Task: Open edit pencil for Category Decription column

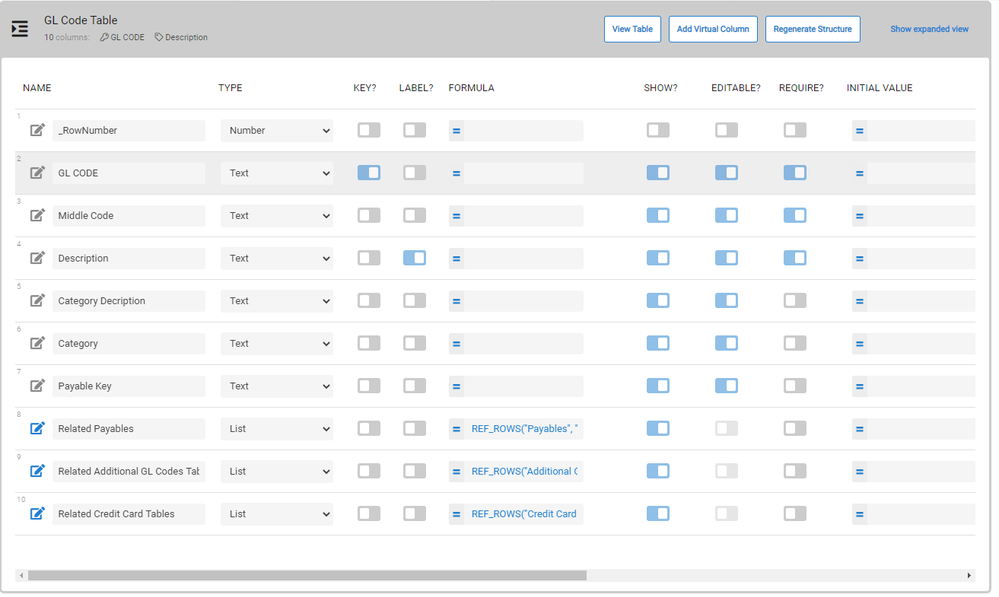Action: (x=38, y=301)
